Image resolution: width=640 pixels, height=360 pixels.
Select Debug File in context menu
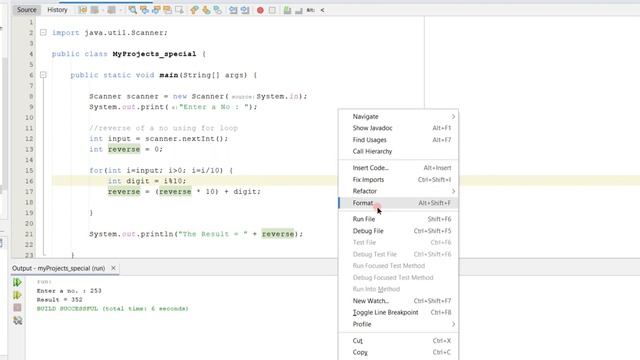[399, 231]
